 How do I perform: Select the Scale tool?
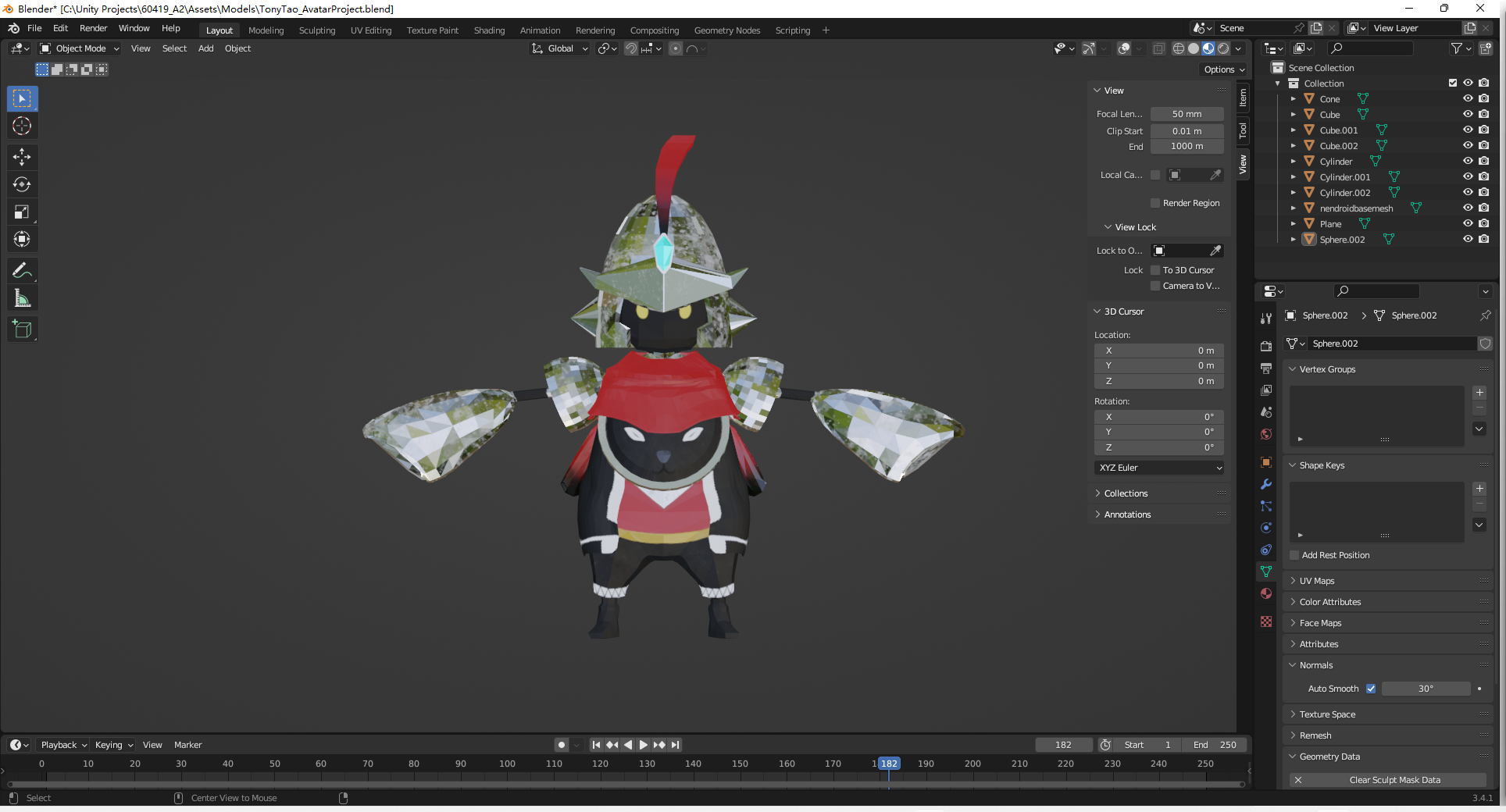click(x=22, y=212)
